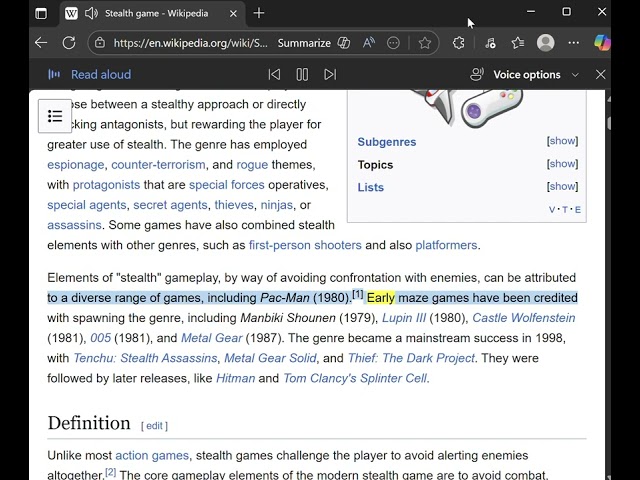Viewport: 640px width, 480px height.
Task: Open the user profile avatar
Action: 545,43
